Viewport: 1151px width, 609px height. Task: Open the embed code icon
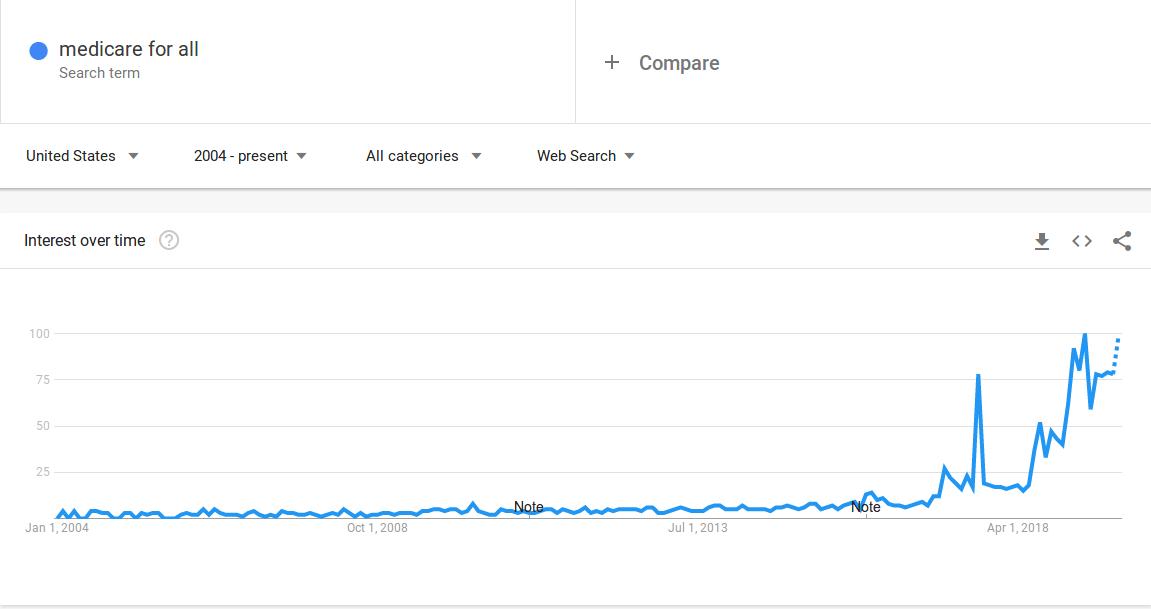click(1082, 241)
